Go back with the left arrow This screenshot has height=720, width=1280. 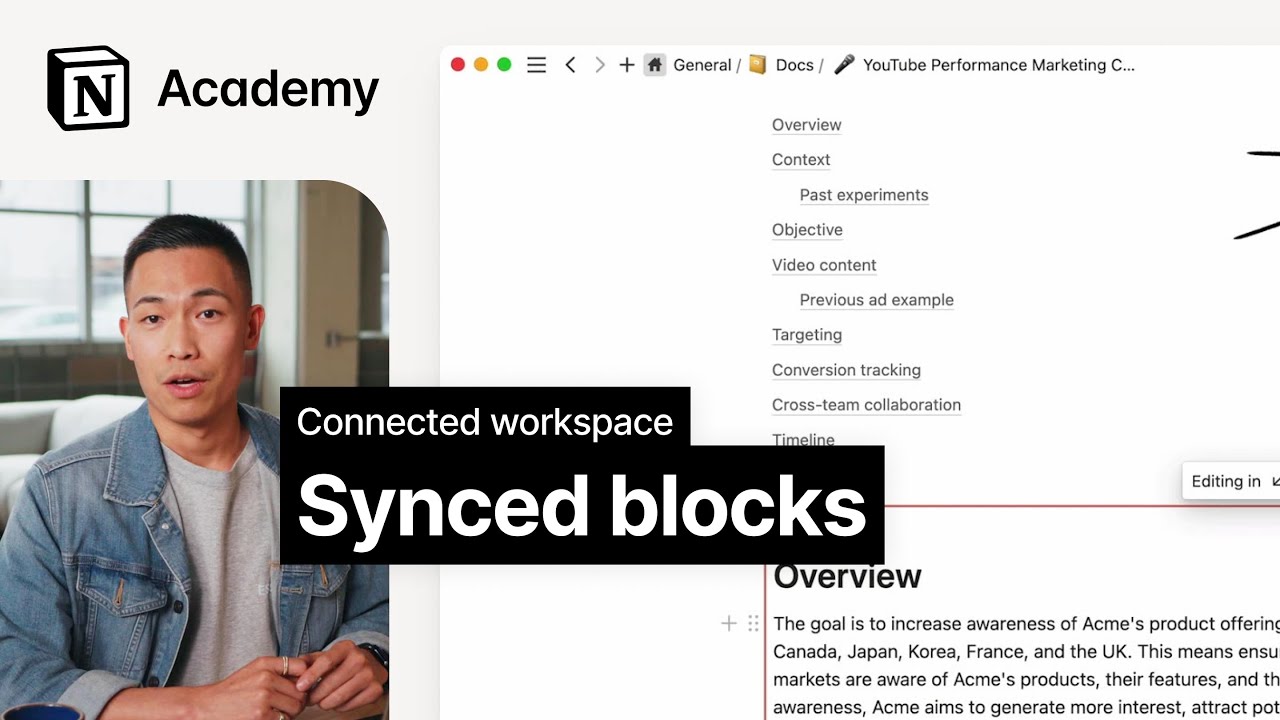570,65
